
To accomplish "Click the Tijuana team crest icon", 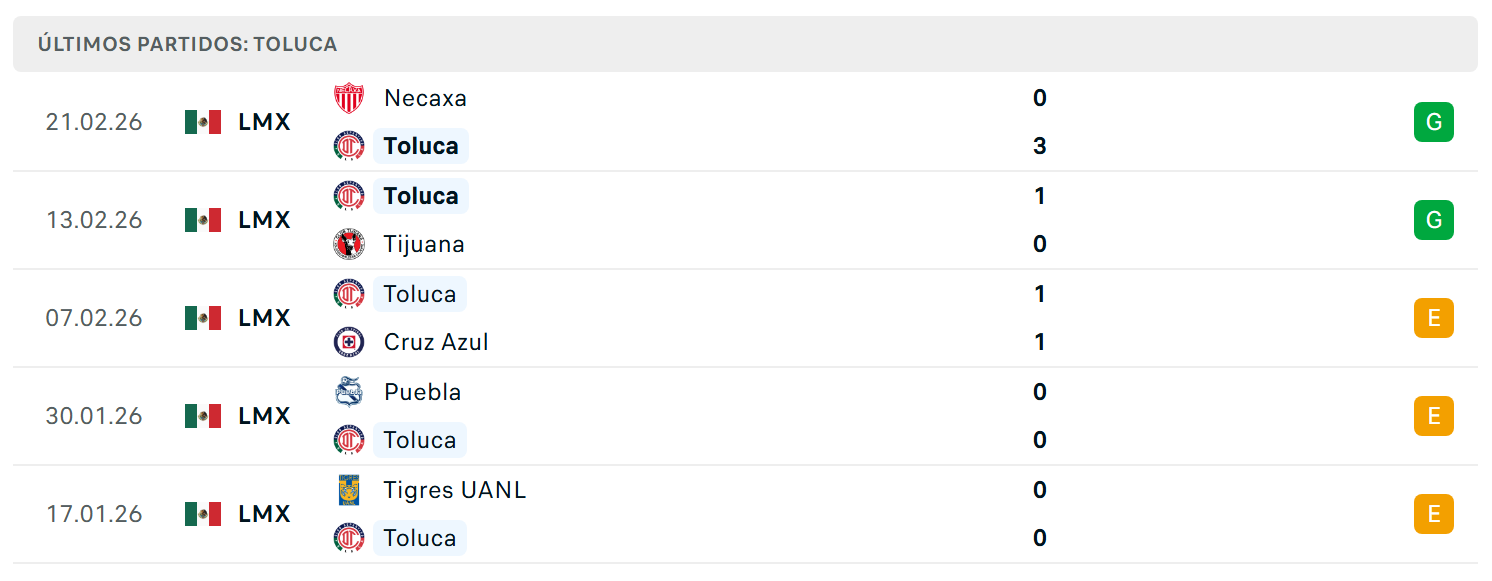I will point(349,244).
